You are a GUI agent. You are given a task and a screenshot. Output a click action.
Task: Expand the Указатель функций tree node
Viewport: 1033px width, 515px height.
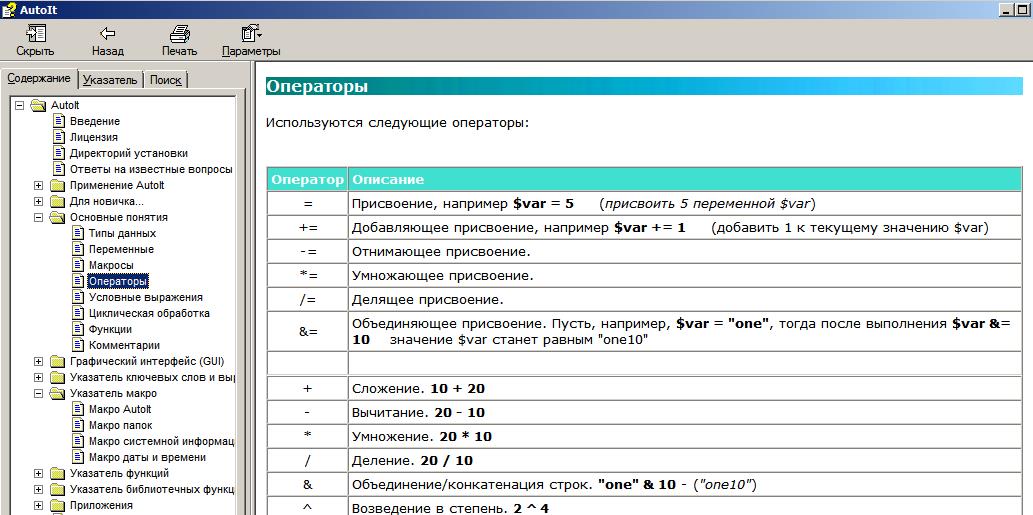pos(39,473)
